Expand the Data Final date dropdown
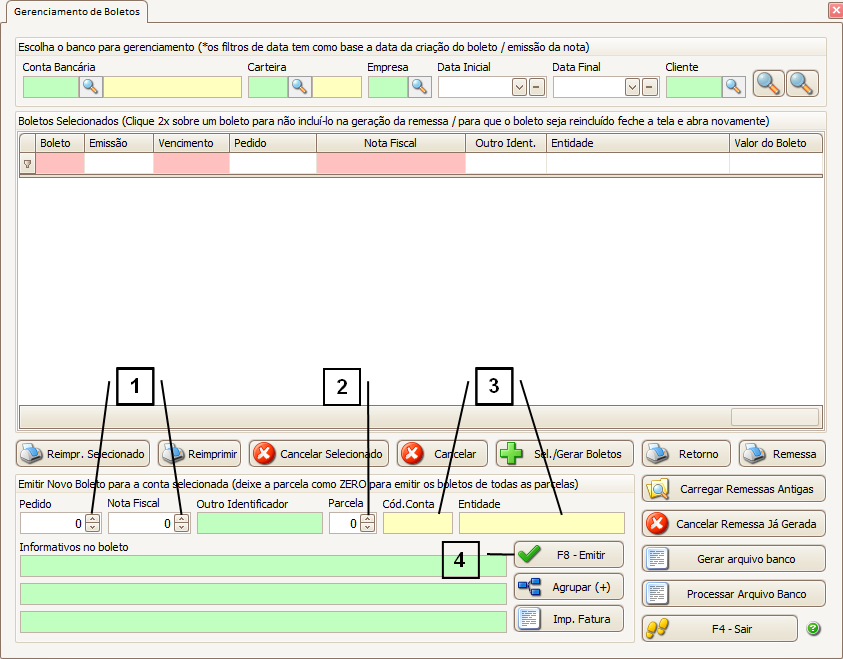 tap(632, 87)
